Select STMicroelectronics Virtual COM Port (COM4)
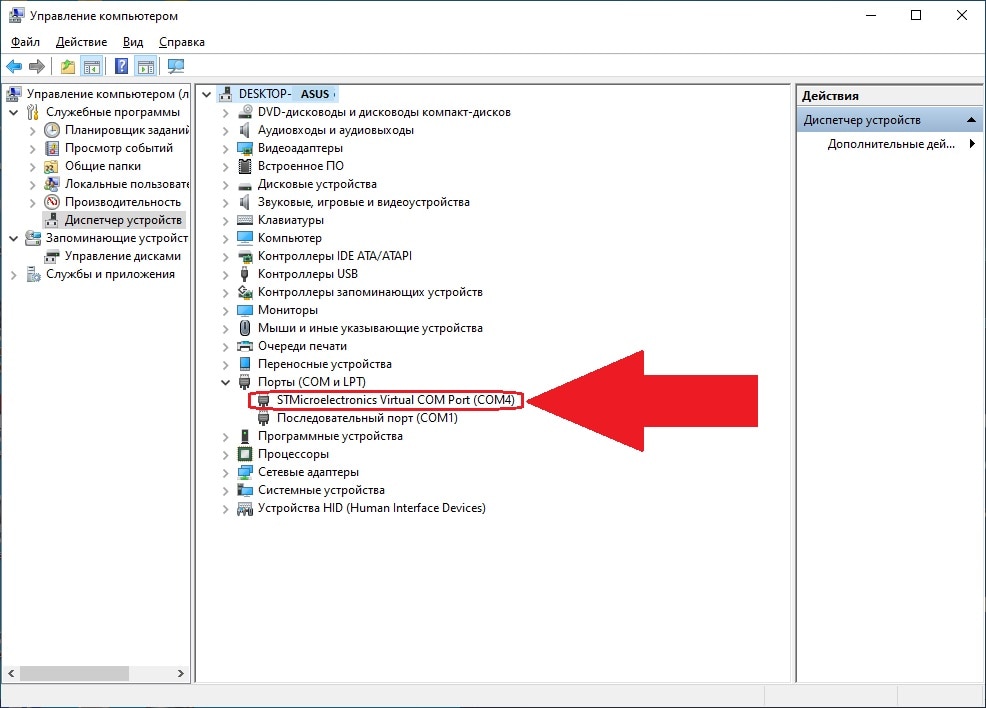This screenshot has height=708, width=986. click(x=395, y=400)
